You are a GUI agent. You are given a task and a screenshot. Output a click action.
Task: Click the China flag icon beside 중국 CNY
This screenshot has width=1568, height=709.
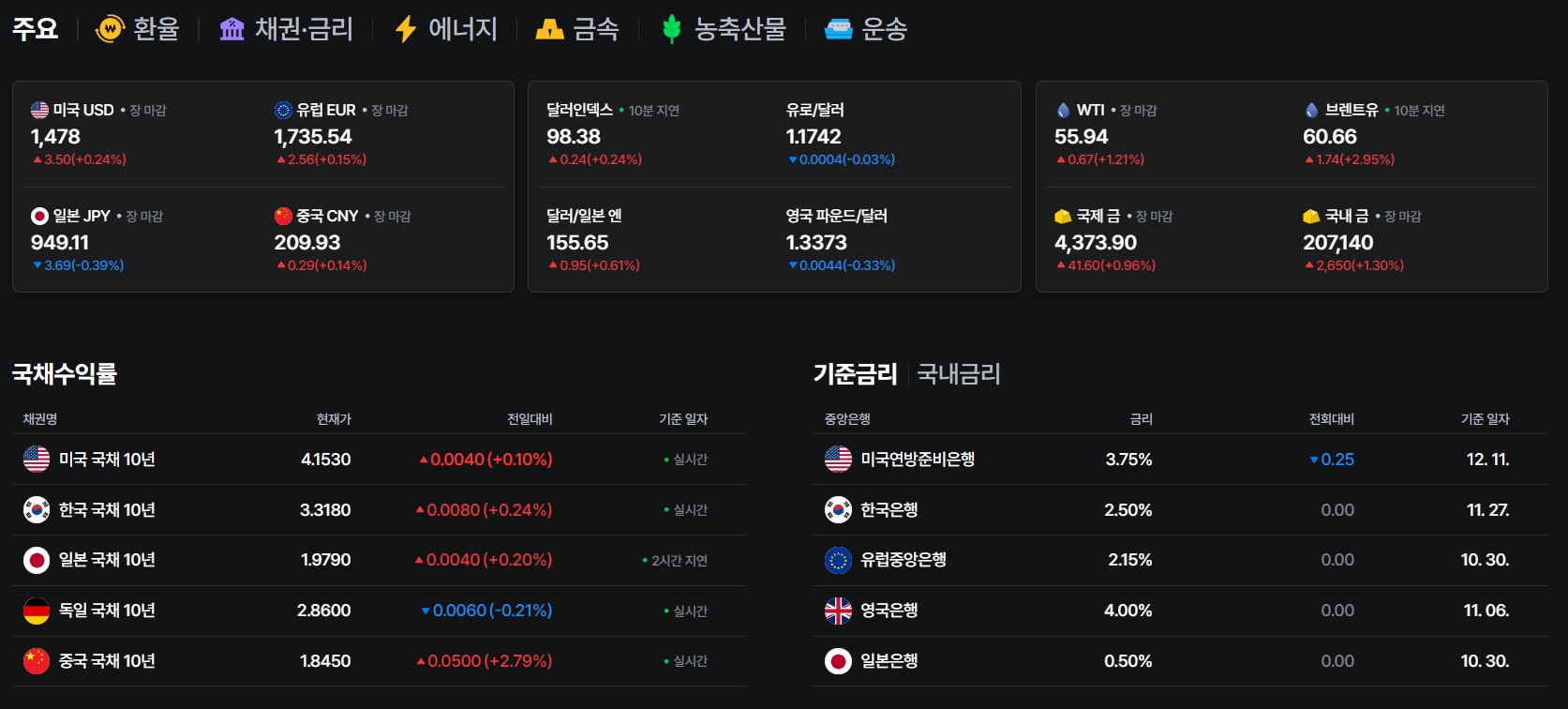point(283,216)
